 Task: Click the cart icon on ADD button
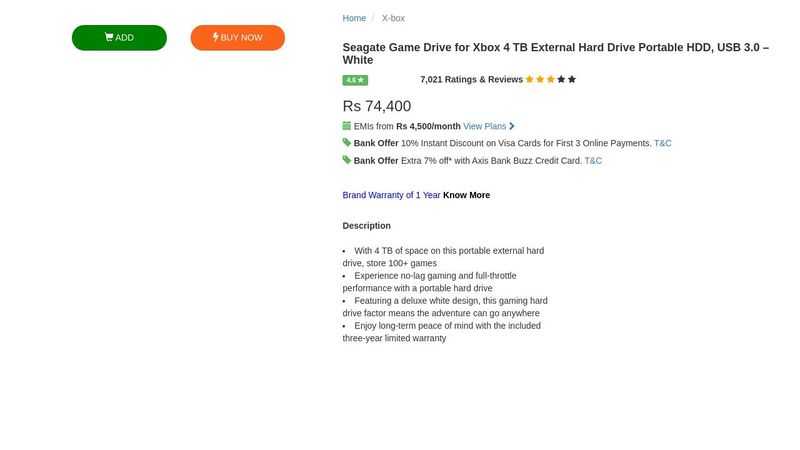pos(109,38)
